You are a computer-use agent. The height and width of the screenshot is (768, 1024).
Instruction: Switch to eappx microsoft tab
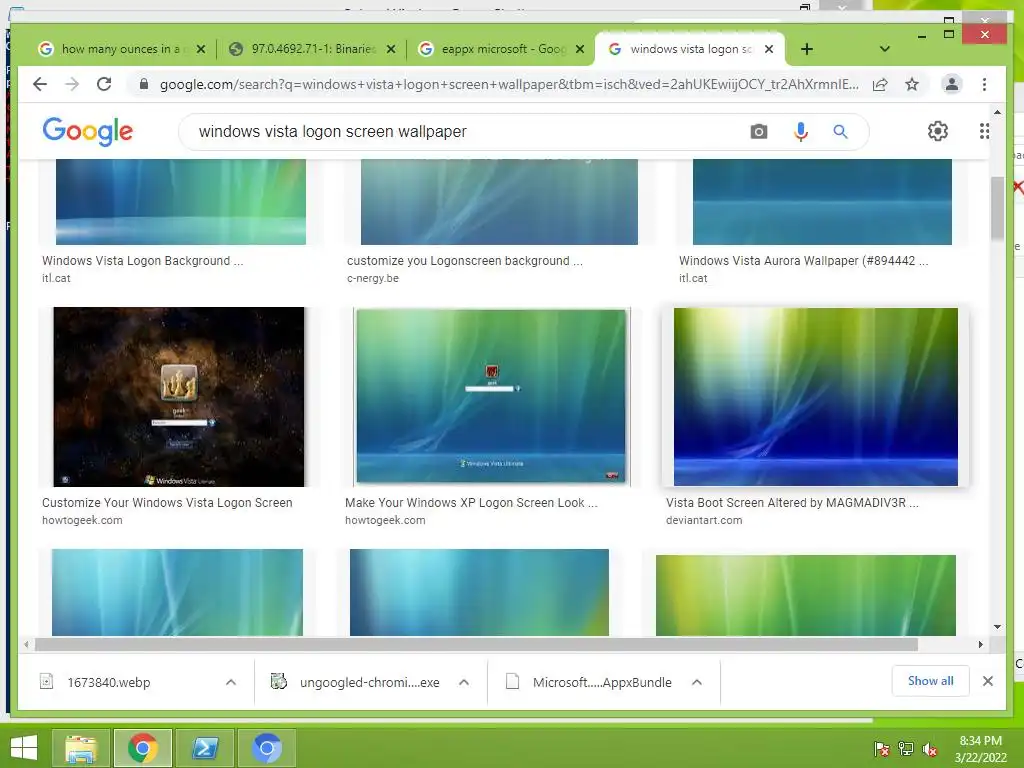point(503,49)
